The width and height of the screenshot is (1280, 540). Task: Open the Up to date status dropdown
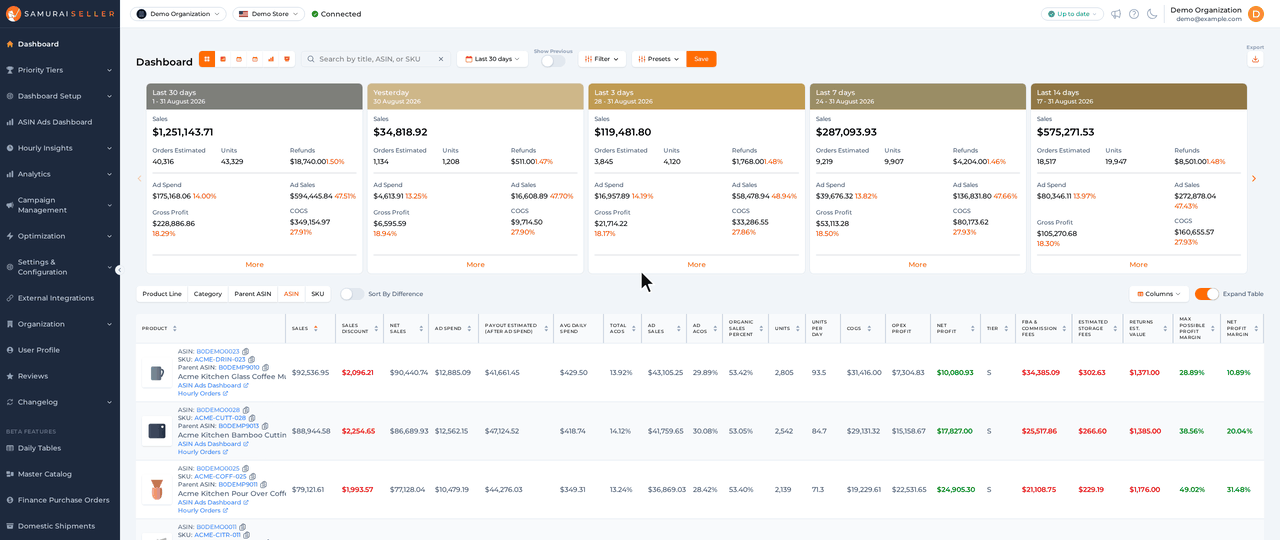(1072, 14)
